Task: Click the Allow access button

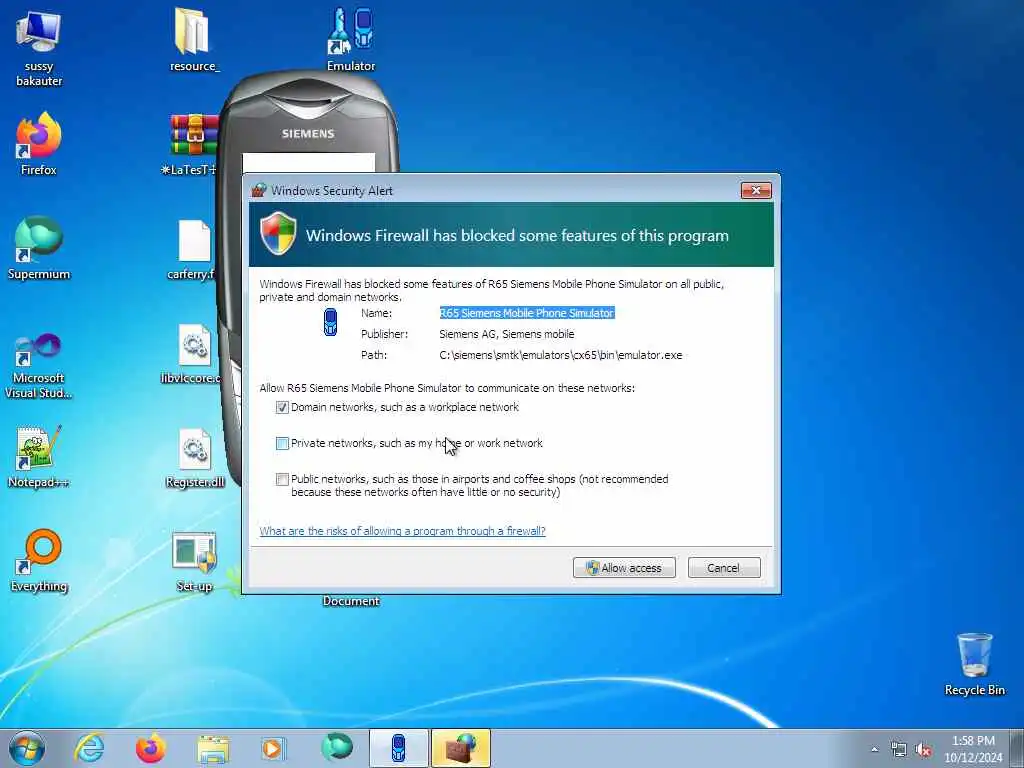Action: tap(624, 568)
